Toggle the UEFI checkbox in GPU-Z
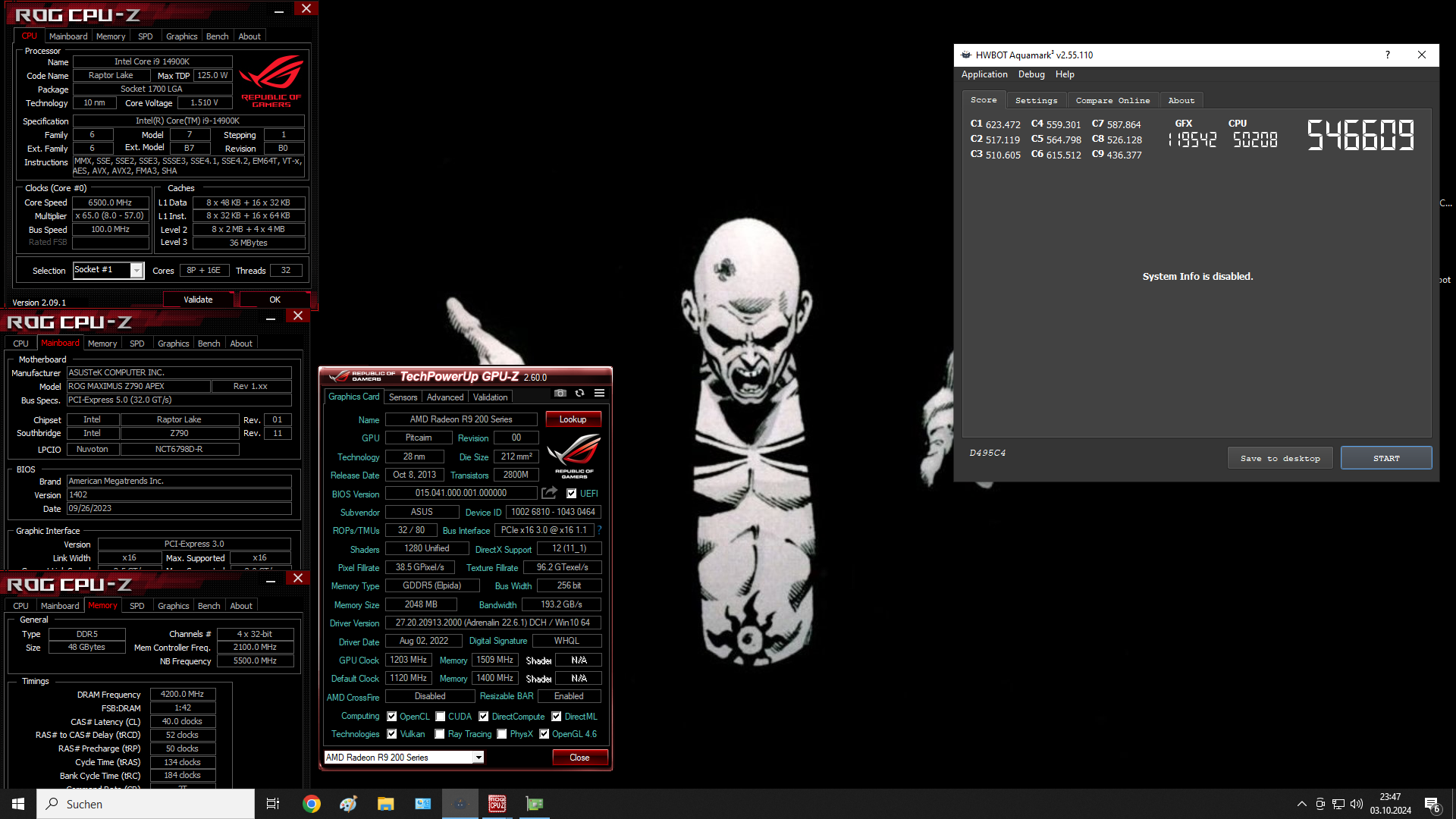This screenshot has width=1456, height=819. coord(572,494)
